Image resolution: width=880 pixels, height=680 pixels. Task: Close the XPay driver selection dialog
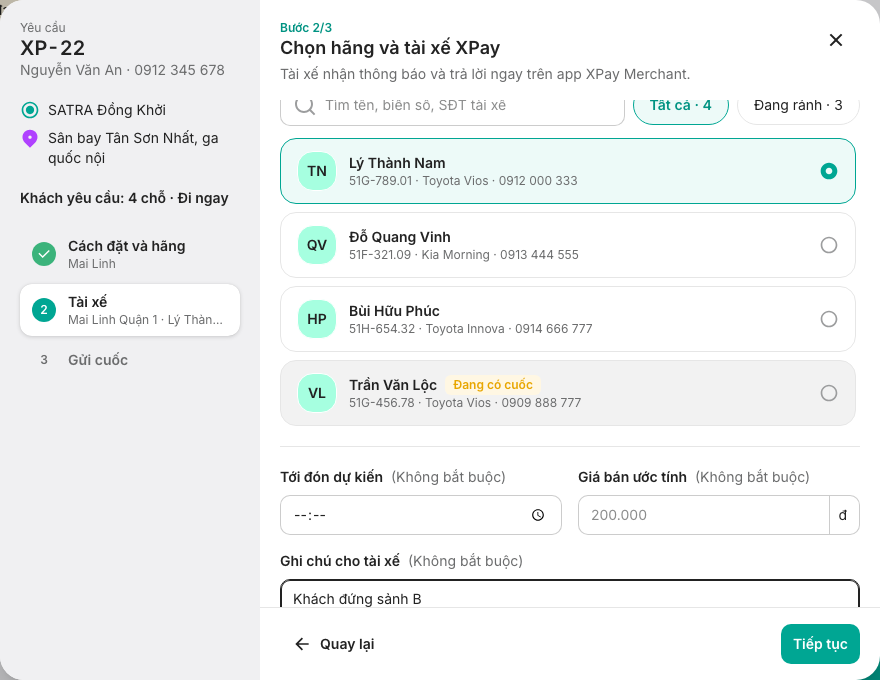tap(836, 40)
